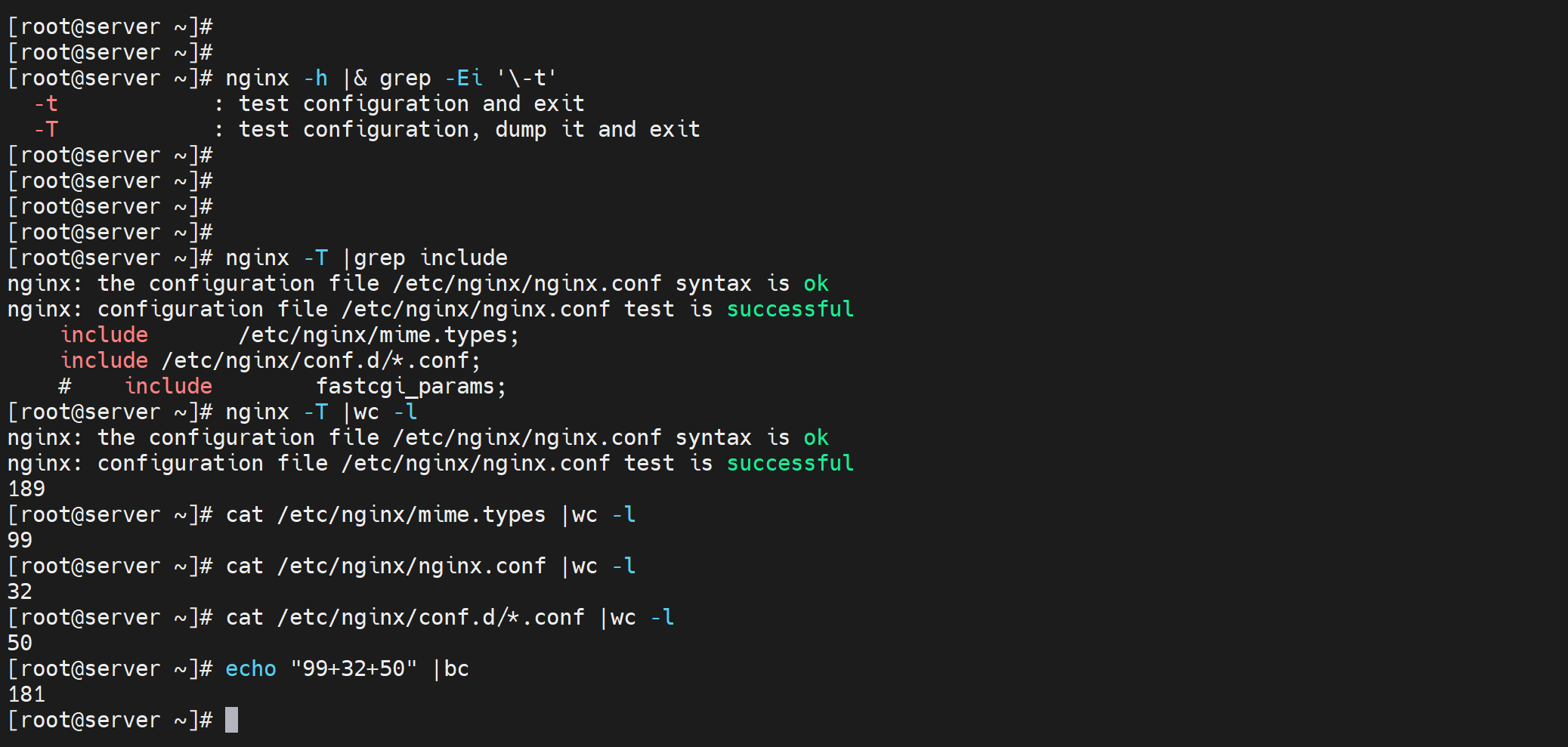Screen dimensions: 1568x747
Task: Click the quoted "99+32+50" expression
Action: click(x=353, y=668)
